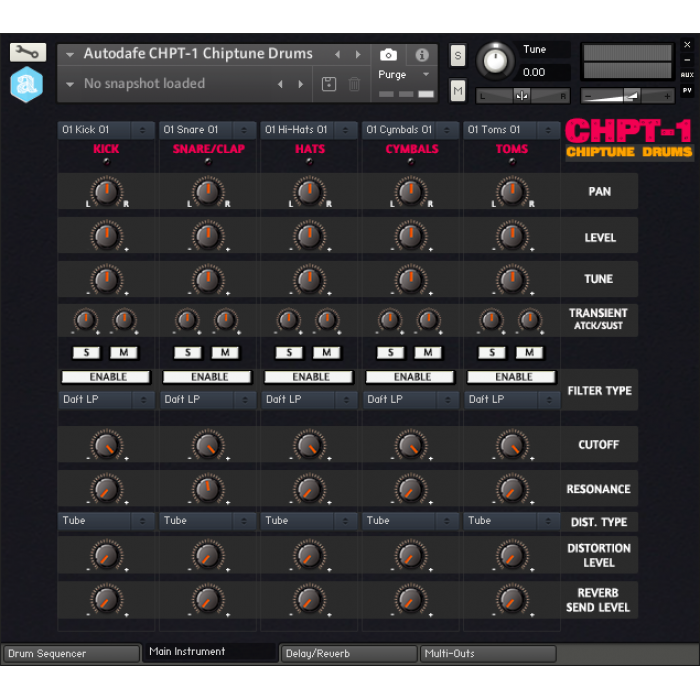Mute the HATS channel
Viewport: 700px width, 700px height.
(326, 353)
